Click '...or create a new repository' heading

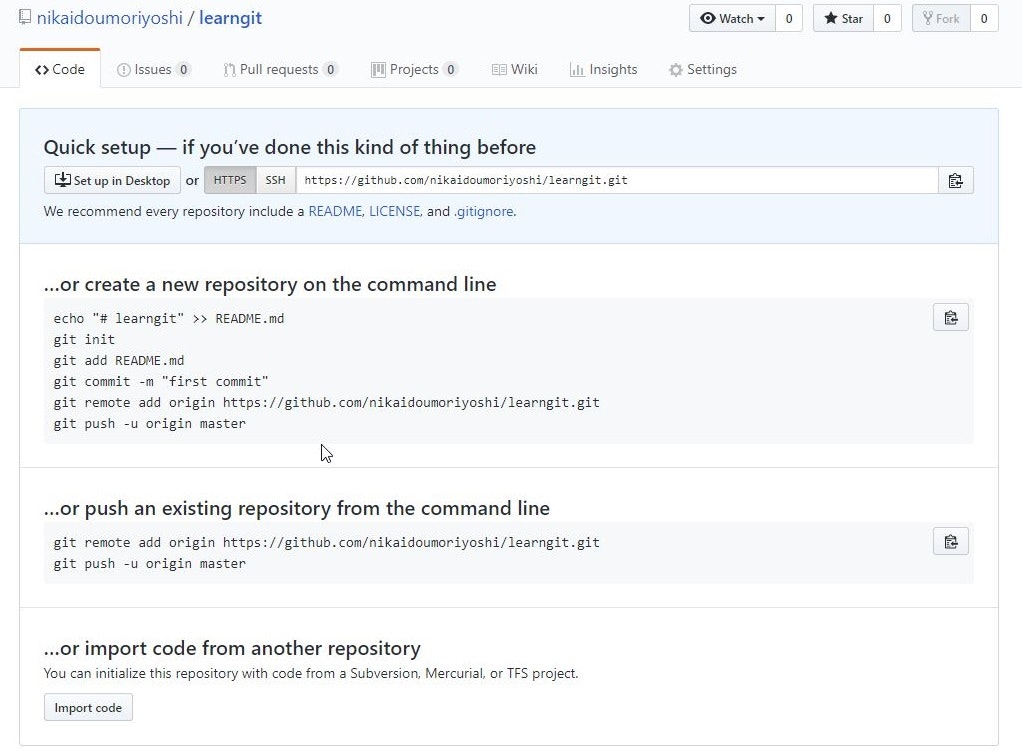pyautogui.click(x=270, y=284)
